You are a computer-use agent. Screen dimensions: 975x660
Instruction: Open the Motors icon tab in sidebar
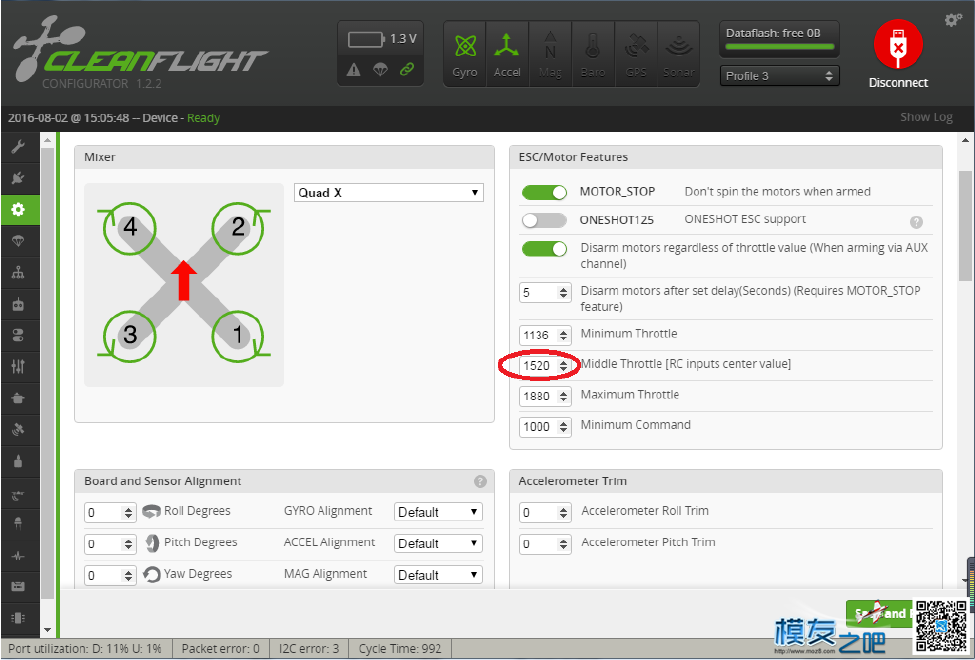click(x=18, y=462)
